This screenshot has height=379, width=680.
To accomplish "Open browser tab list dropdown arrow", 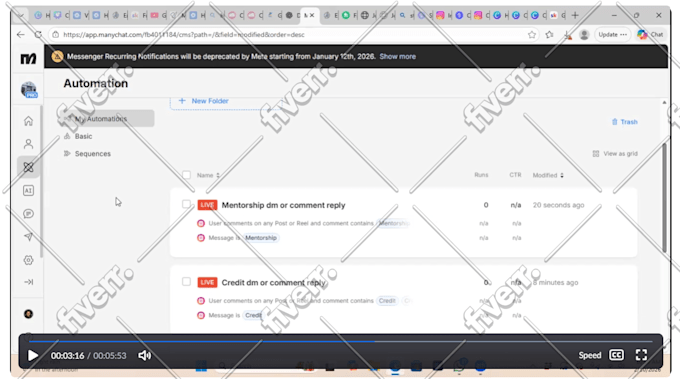I will [x=21, y=16].
